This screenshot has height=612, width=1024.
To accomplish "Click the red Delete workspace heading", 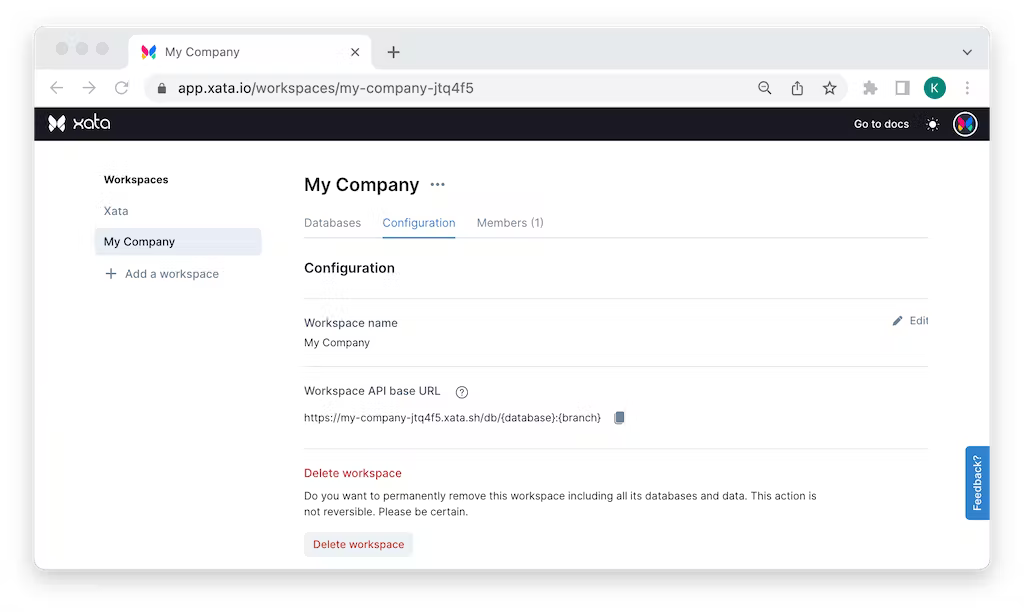I will pyautogui.click(x=353, y=473).
